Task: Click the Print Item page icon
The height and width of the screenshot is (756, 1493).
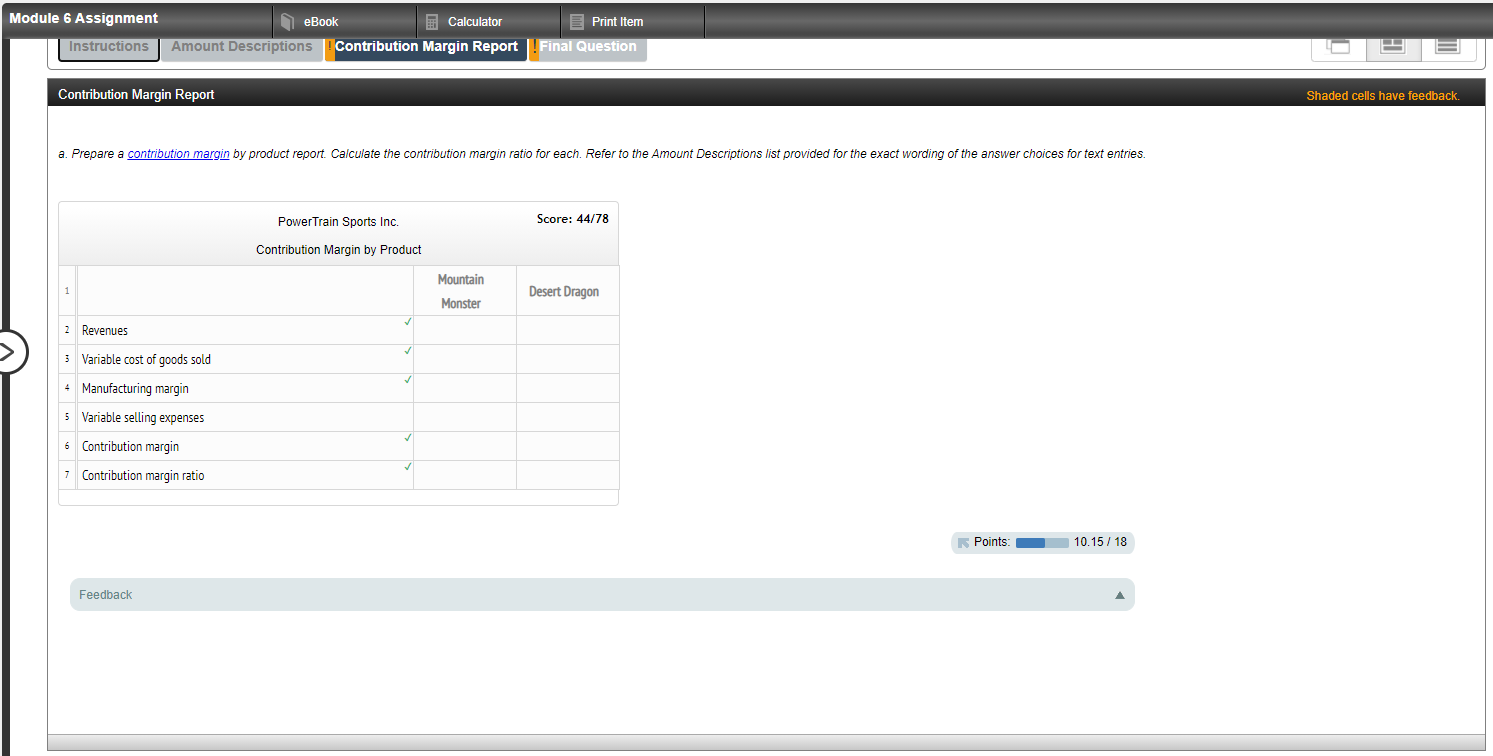Action: pos(576,22)
